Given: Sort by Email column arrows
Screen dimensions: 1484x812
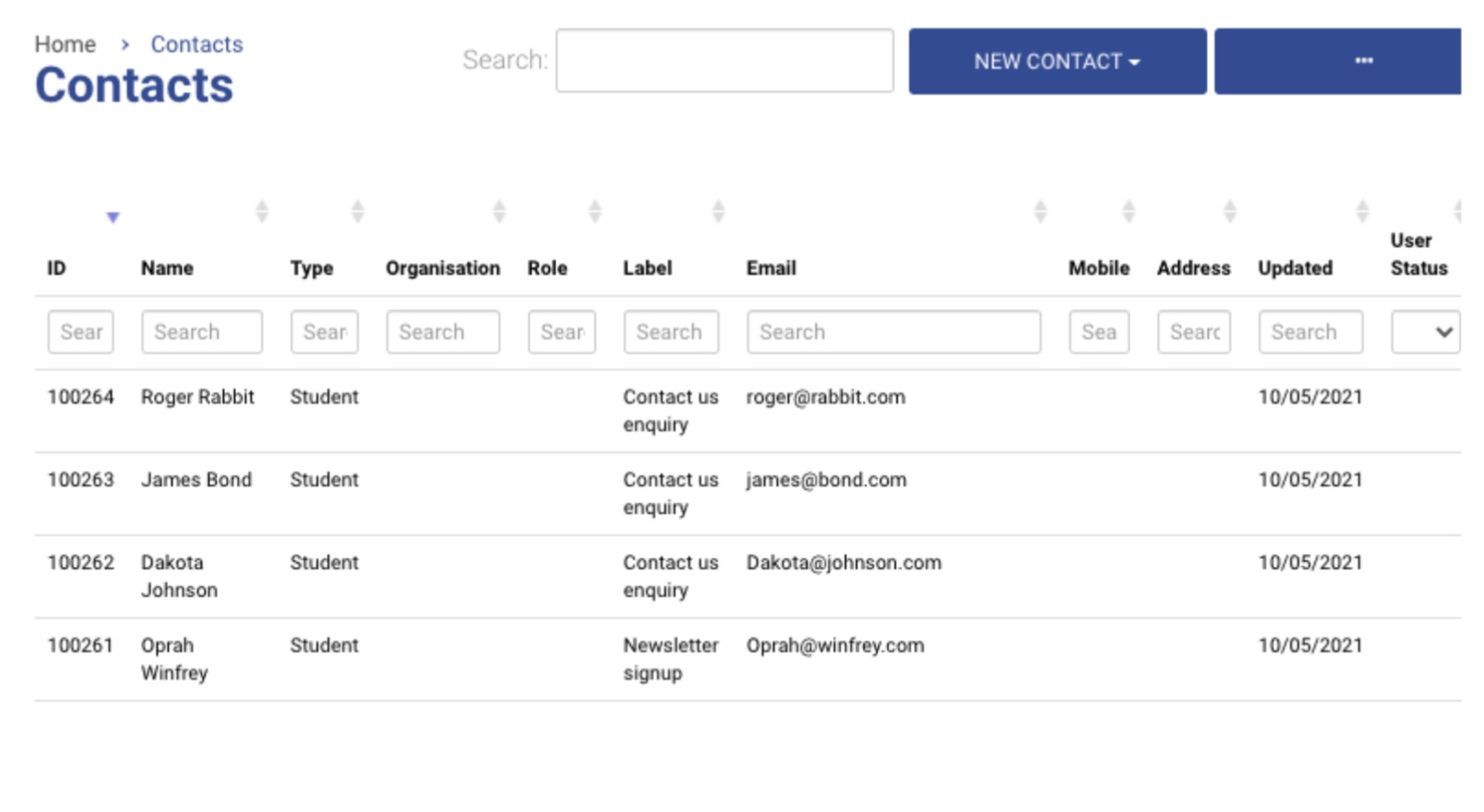Looking at the screenshot, I should pos(1040,211).
